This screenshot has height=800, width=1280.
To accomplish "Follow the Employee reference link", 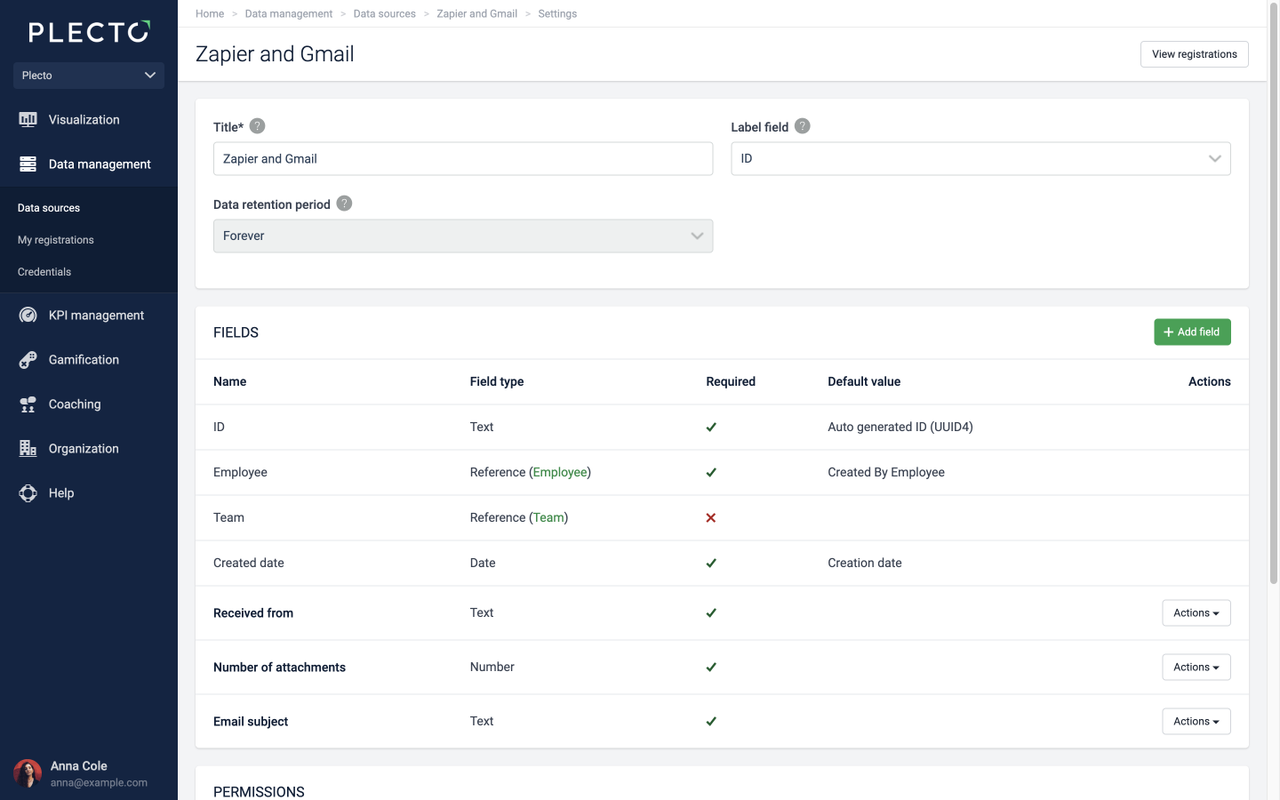I will (560, 472).
